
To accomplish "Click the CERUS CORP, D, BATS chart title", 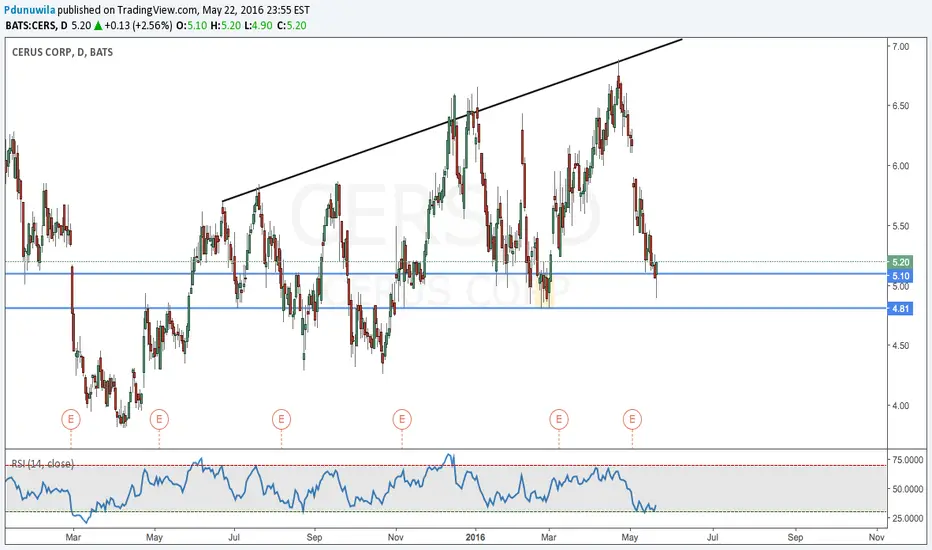I will tap(62, 52).
